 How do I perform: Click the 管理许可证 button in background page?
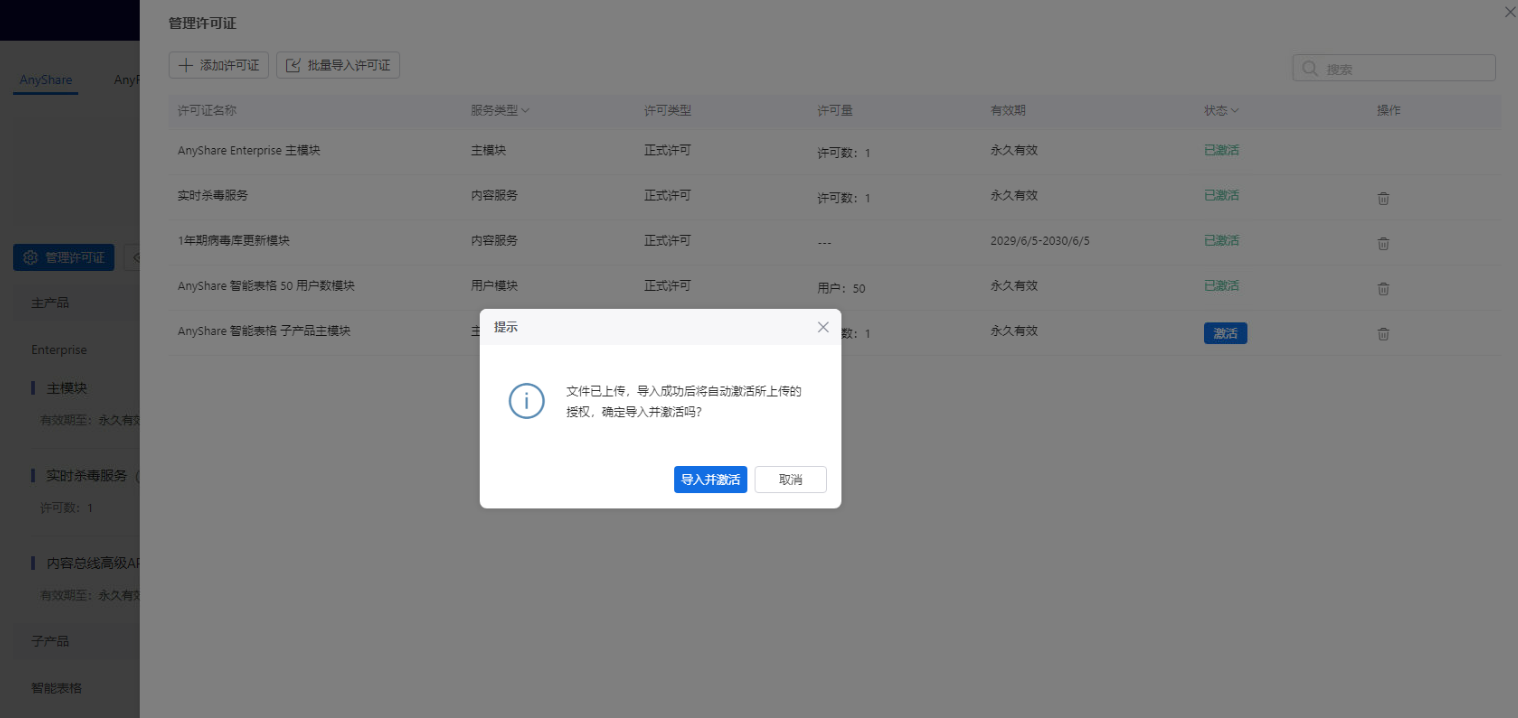[x=64, y=257]
